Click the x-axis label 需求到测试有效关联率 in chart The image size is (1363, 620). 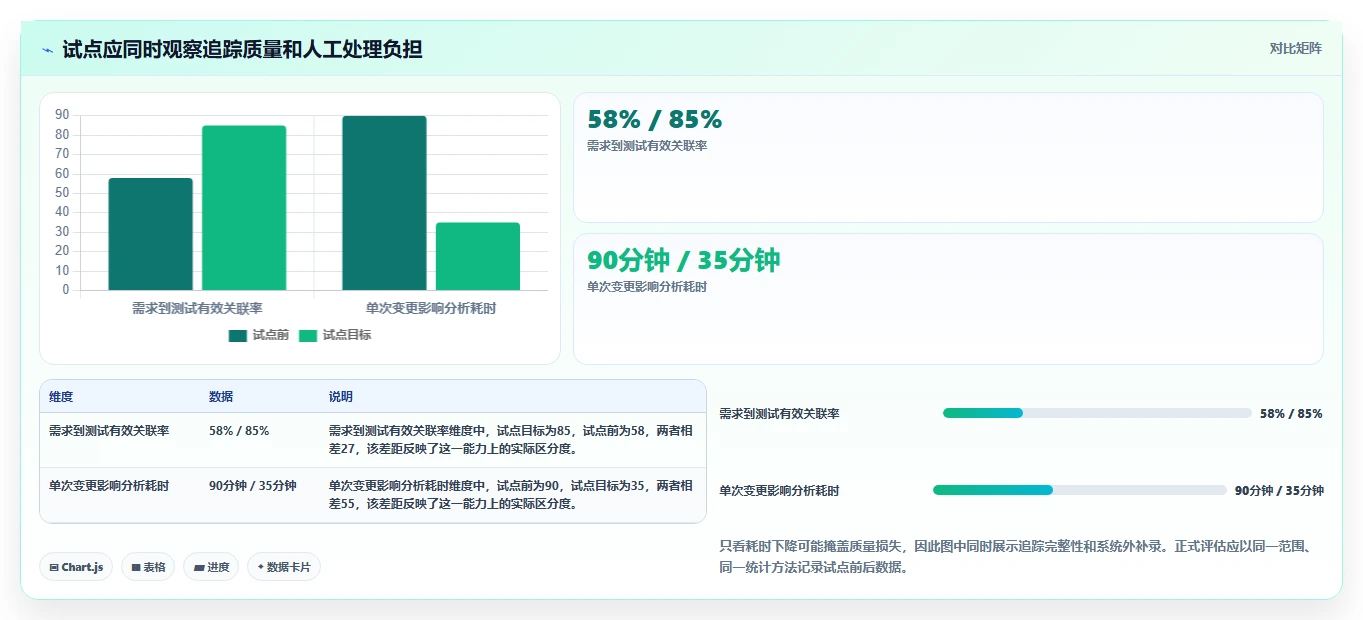[x=197, y=308]
